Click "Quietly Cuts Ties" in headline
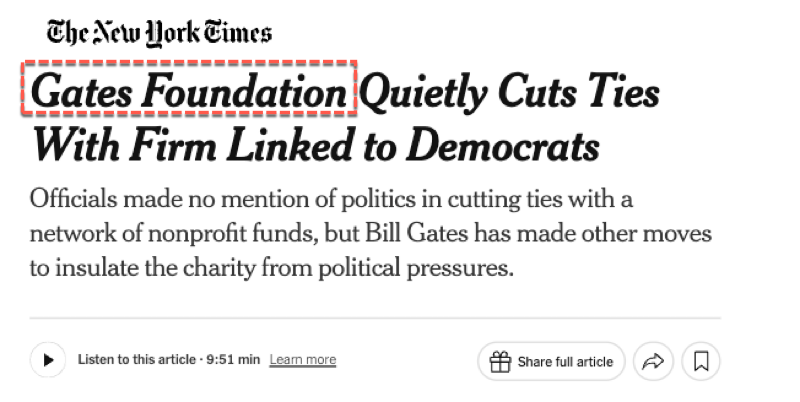 coord(508,93)
